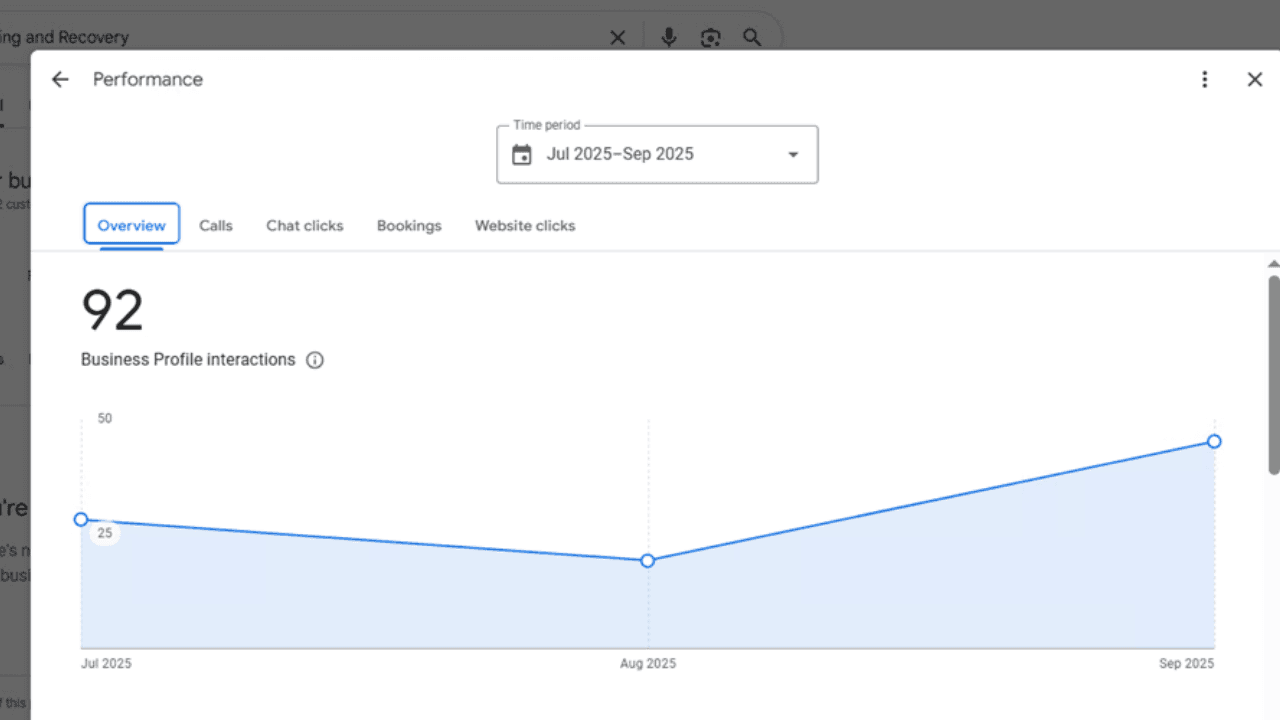Click the calendar icon in Time period

522,155
